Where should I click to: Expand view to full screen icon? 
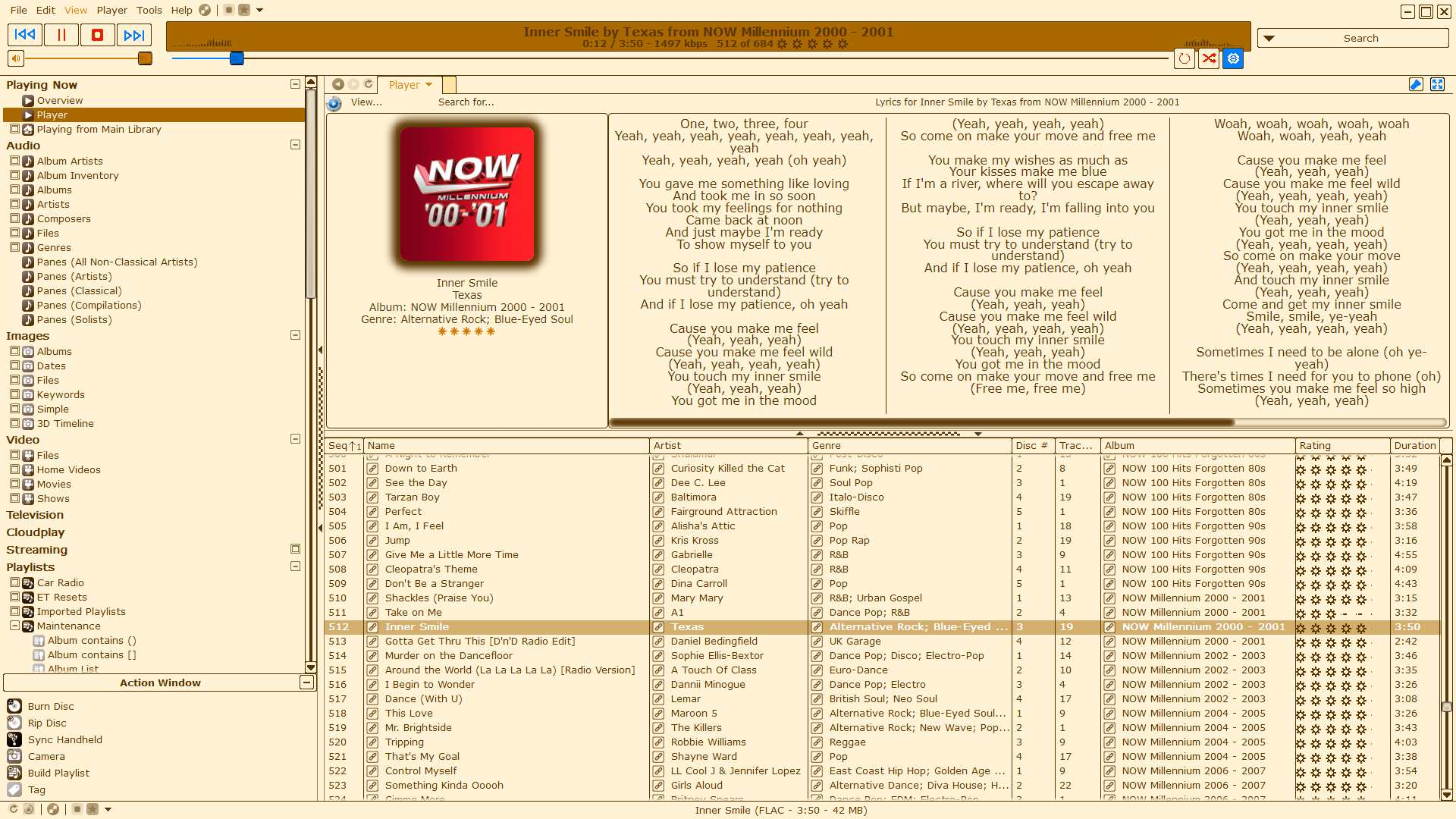[1437, 84]
